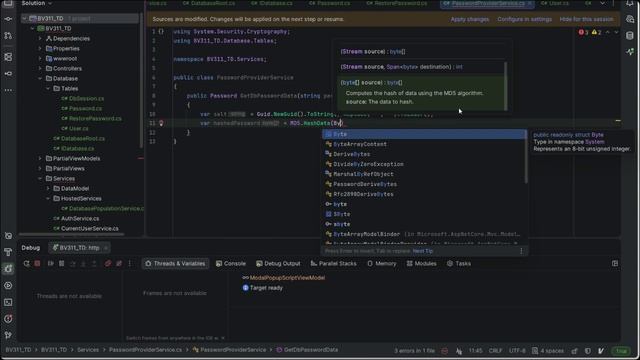Open AuthService.cs in solution tree
640x360 pixels.
tap(80, 218)
